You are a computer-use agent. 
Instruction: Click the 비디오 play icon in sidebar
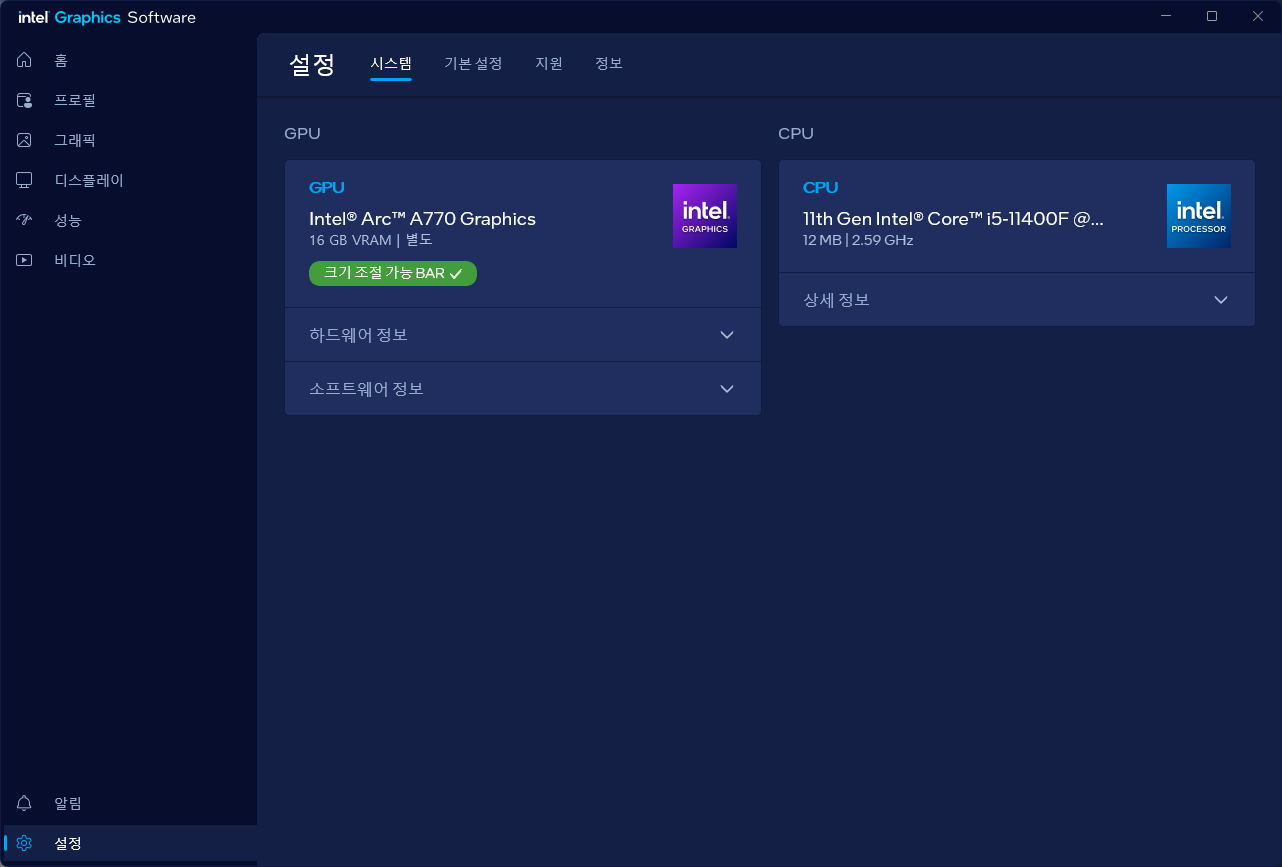(x=25, y=260)
